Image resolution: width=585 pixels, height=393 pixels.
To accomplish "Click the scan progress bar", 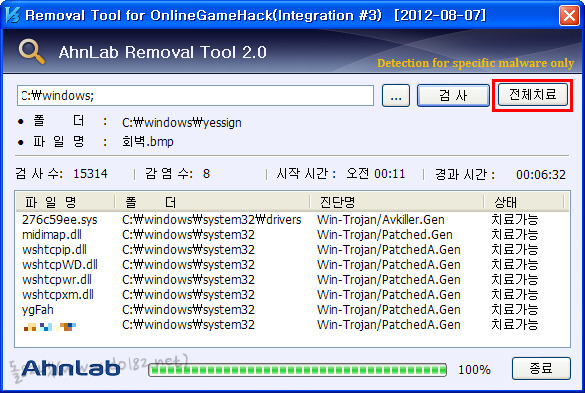I will 297,370.
